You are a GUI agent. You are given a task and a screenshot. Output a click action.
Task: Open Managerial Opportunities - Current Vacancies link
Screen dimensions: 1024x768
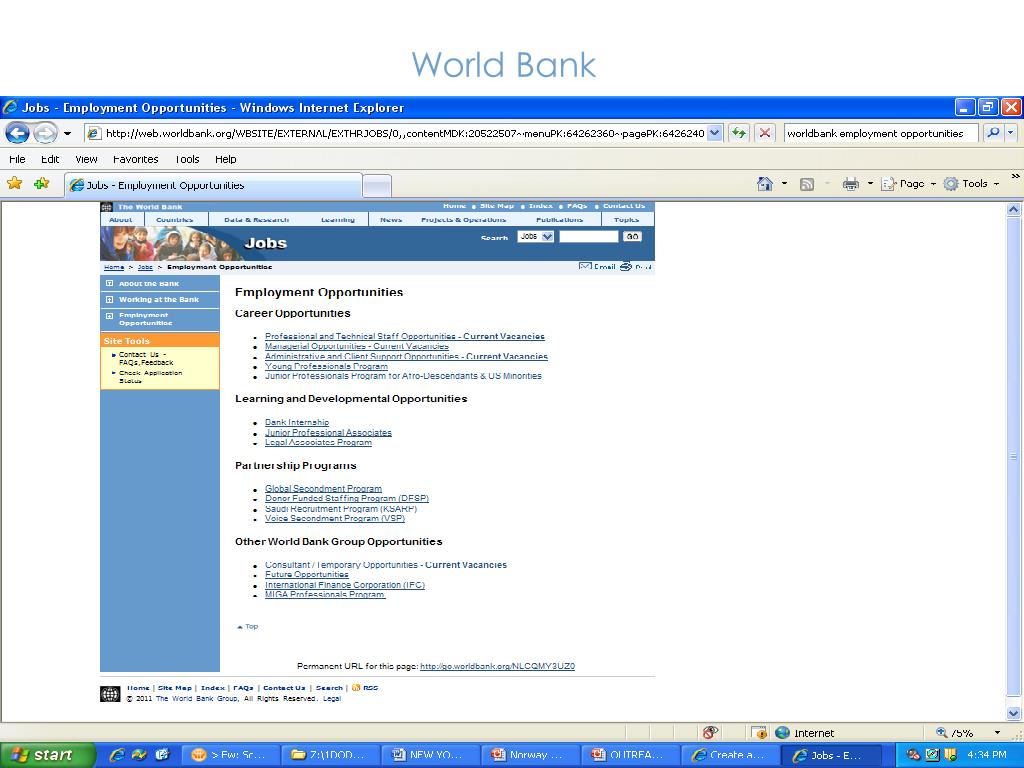click(x=357, y=346)
